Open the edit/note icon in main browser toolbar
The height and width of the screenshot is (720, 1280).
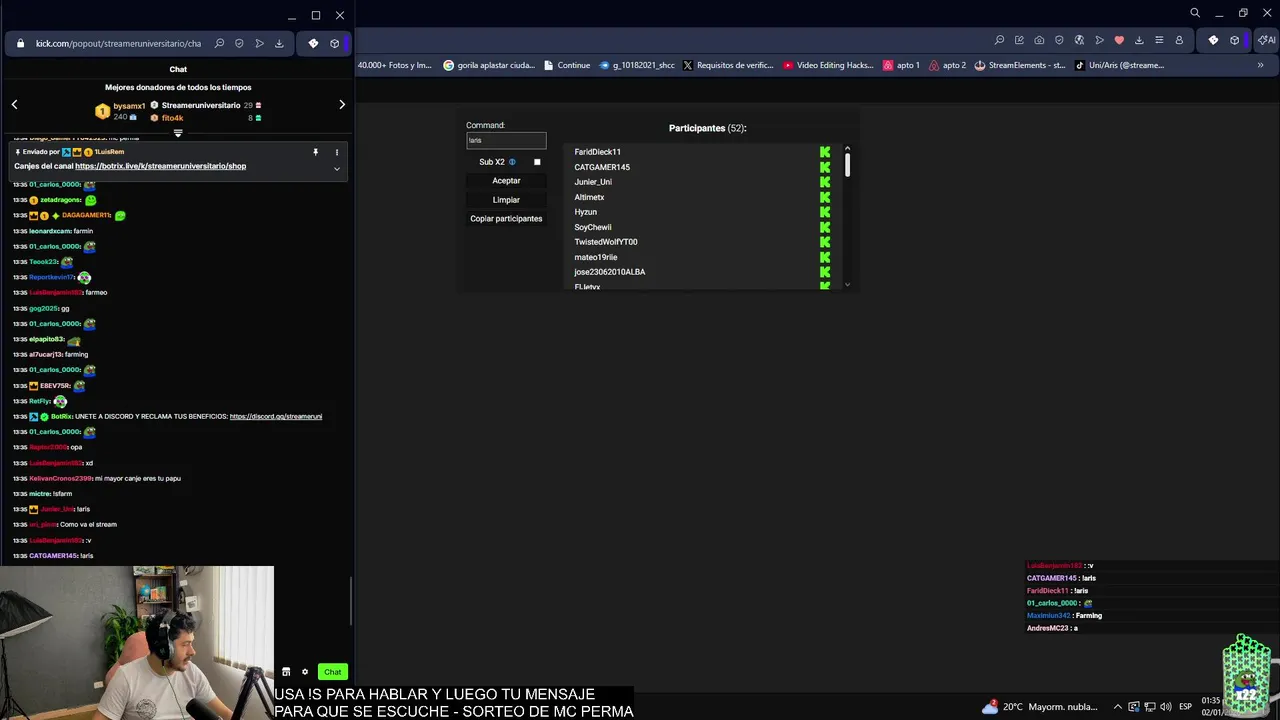[1019, 40]
